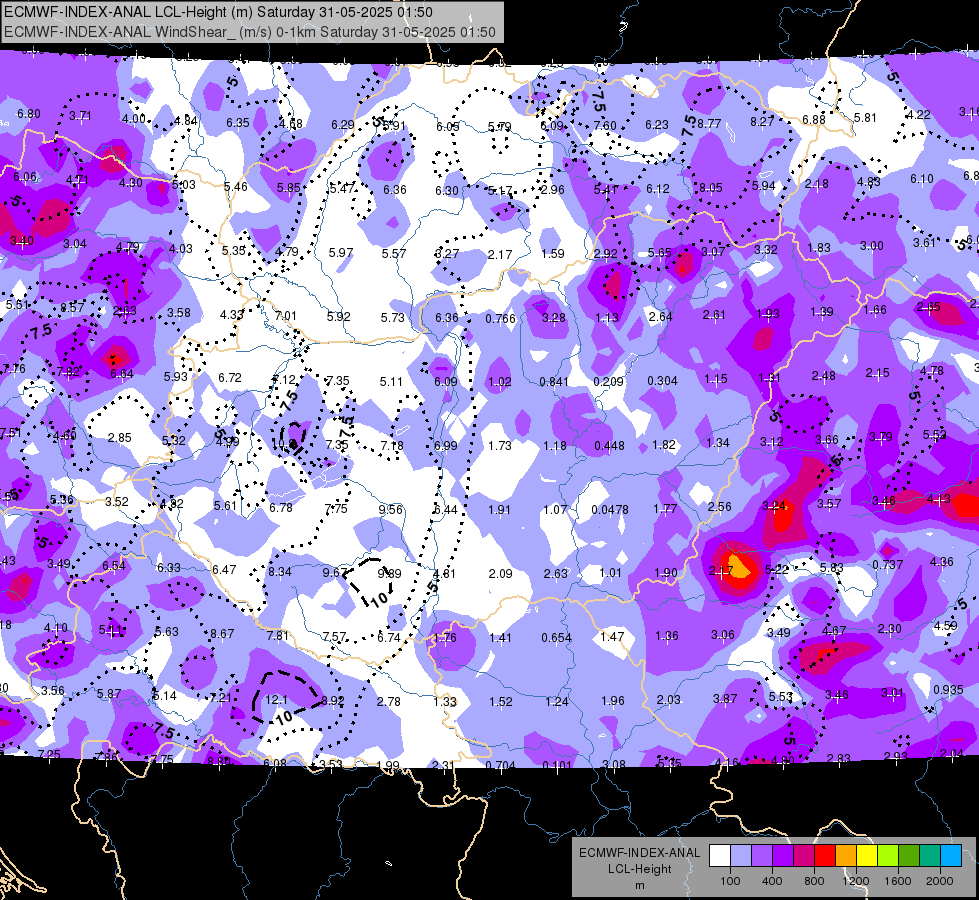Click the wind shear value 8.05
Screen dimensions: 979x900
pyautogui.click(x=711, y=187)
